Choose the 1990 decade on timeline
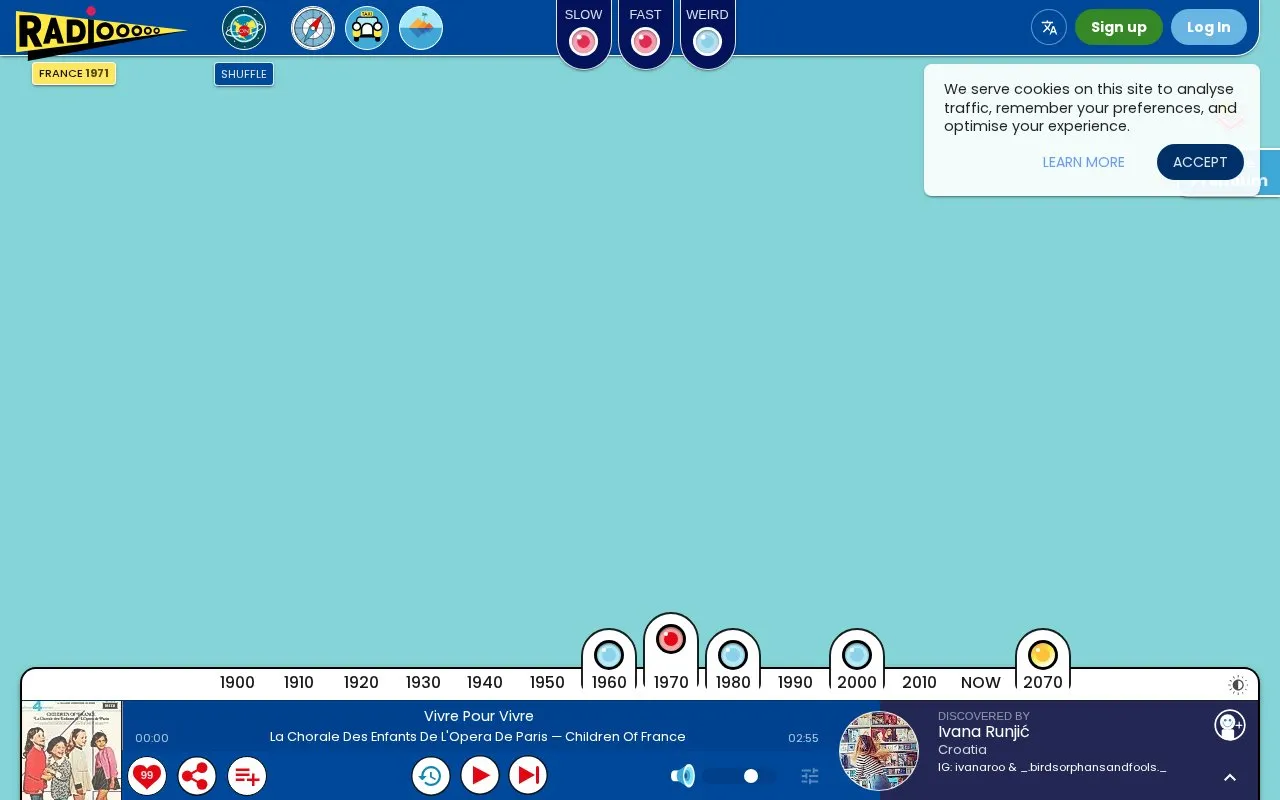Screen dimensions: 1280x800 (x=795, y=682)
